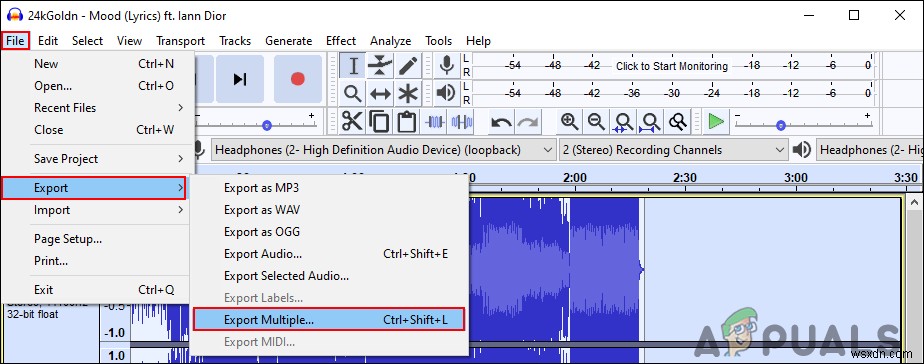
Task: Open the Analyze menu
Action: coord(390,41)
